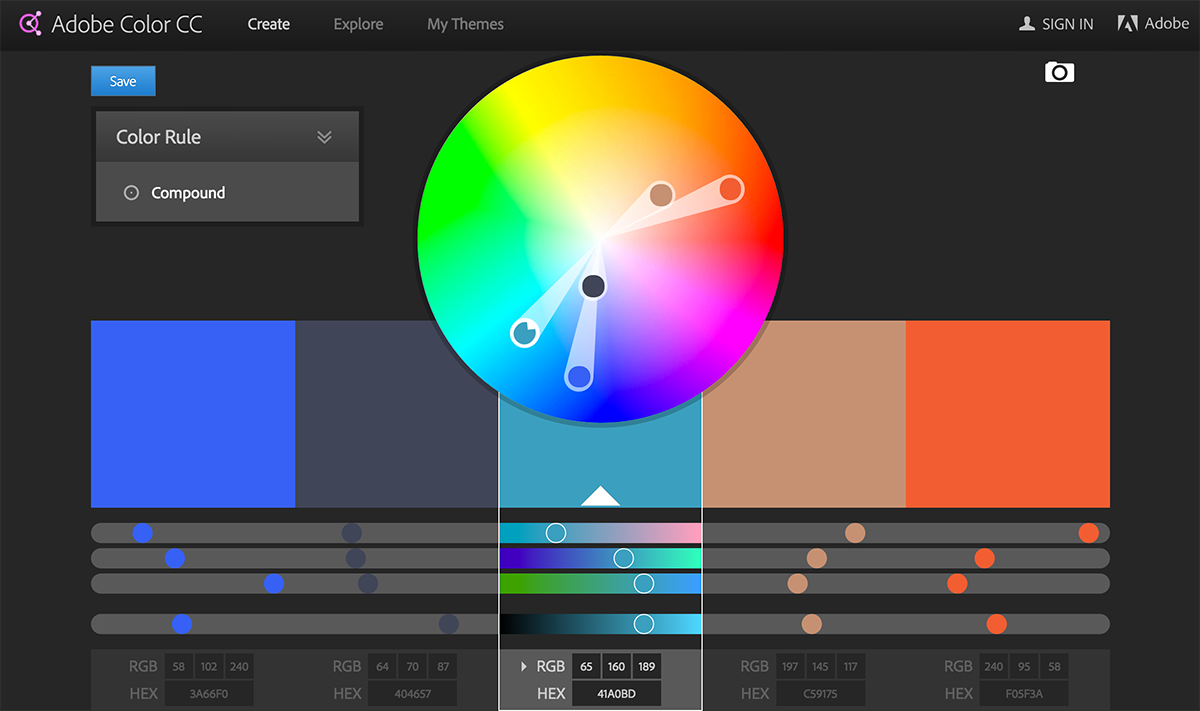Click the Adobe Color CC logo
This screenshot has height=711, width=1200.
(110, 23)
